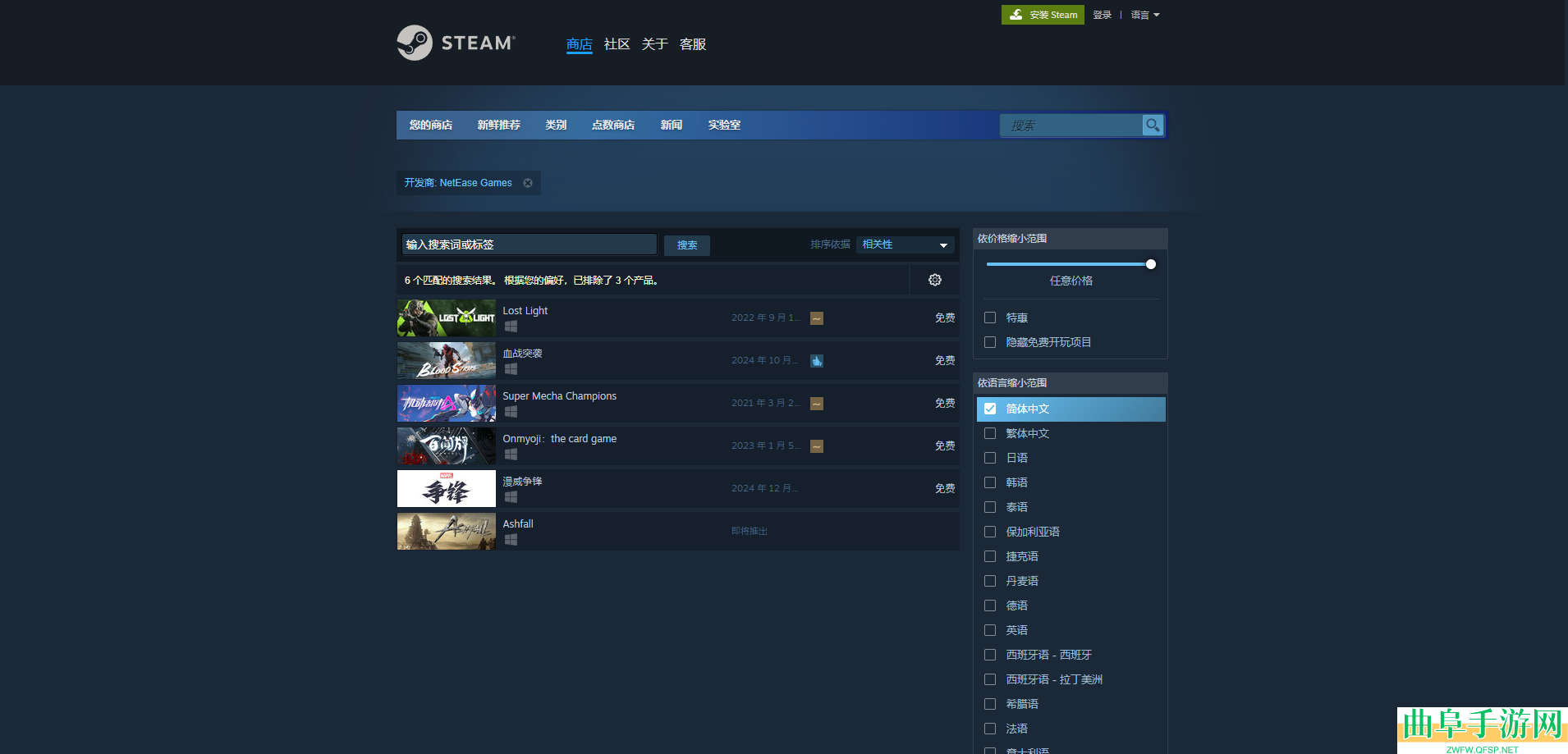
Task: Enable the 特惠 special offers checkbox
Action: (990, 318)
